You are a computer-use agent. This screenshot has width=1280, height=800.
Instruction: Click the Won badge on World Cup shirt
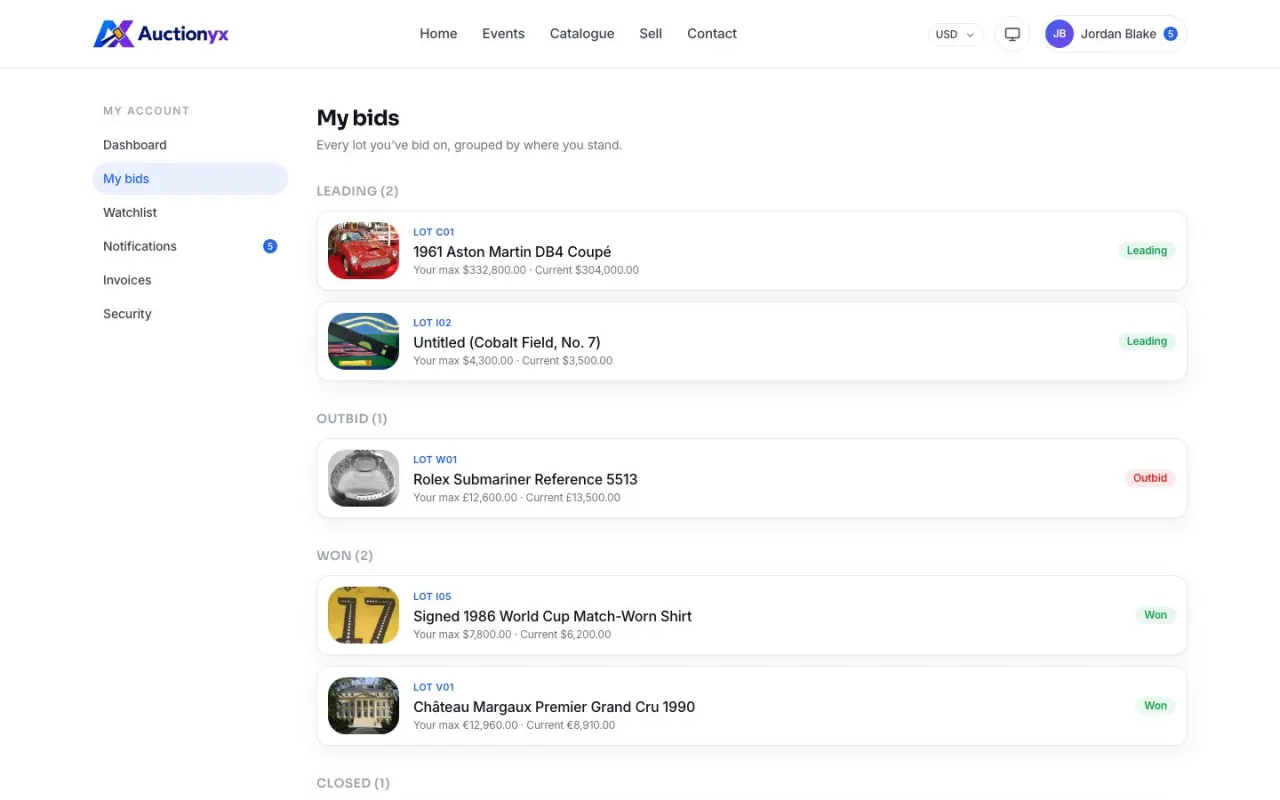(x=1155, y=615)
